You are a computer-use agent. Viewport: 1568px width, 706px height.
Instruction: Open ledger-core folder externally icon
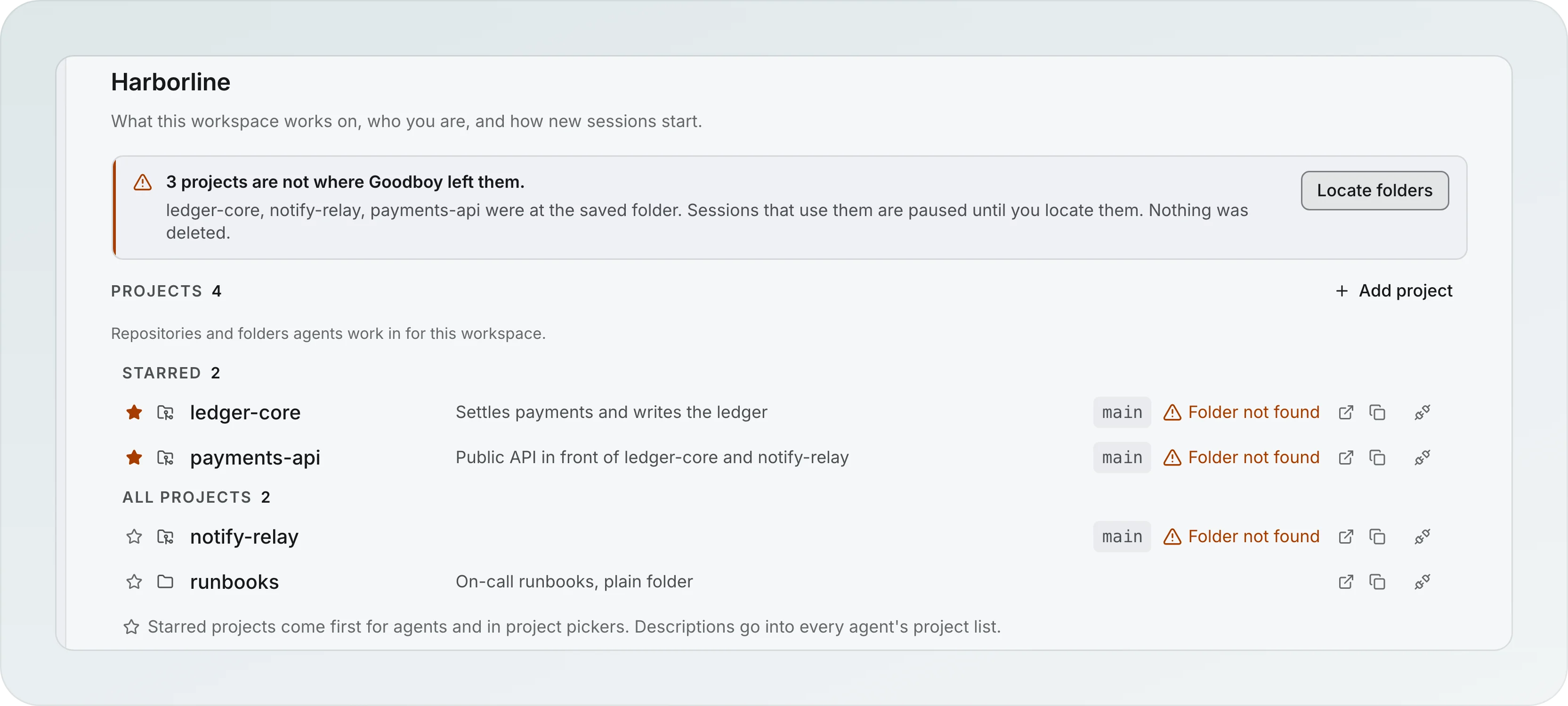[1346, 413]
